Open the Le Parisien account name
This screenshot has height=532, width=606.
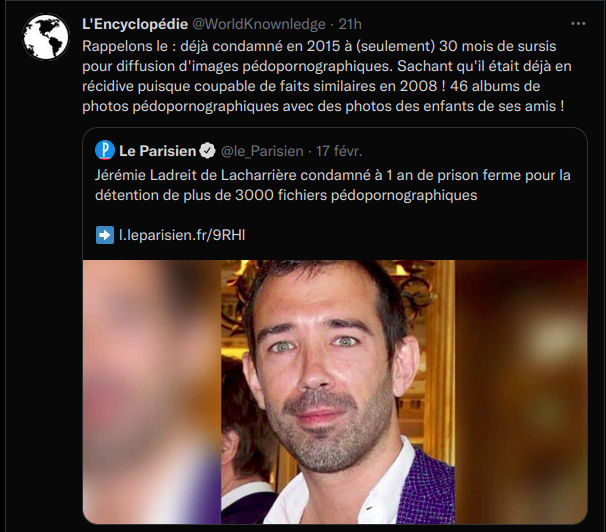click(x=158, y=151)
